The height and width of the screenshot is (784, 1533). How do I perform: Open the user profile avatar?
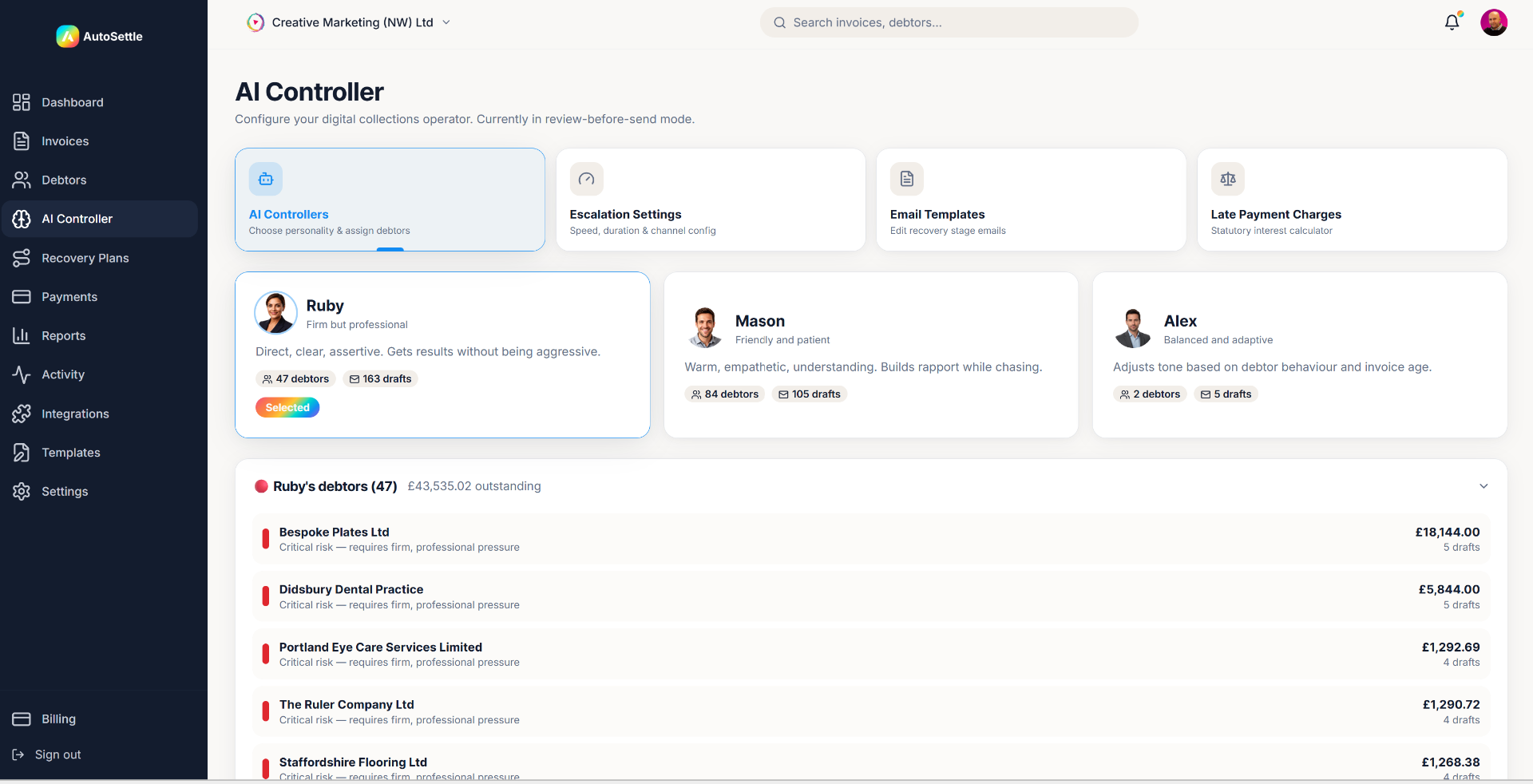coord(1494,22)
